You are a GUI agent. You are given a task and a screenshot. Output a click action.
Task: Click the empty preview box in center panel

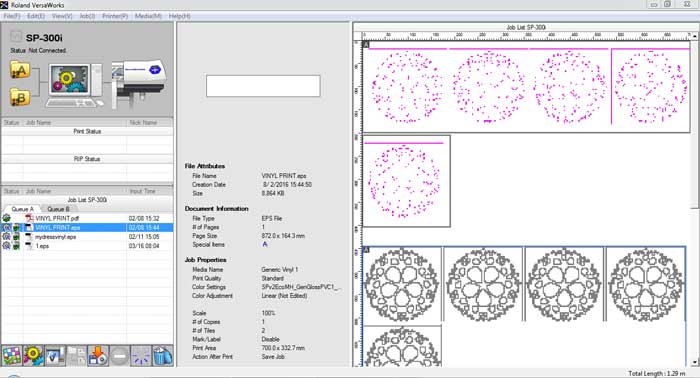[x=263, y=86]
